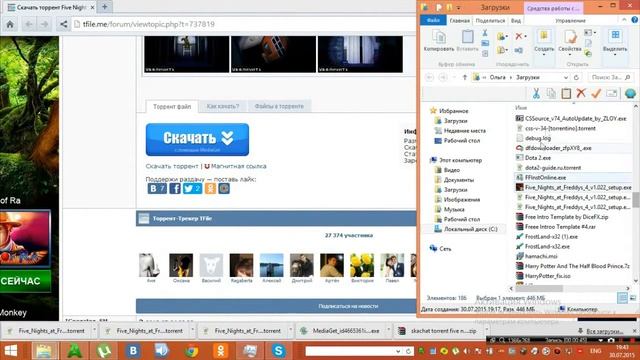This screenshot has width=640, height=360.
Task: Click the Explorer refresh icon
Action: click(576, 77)
